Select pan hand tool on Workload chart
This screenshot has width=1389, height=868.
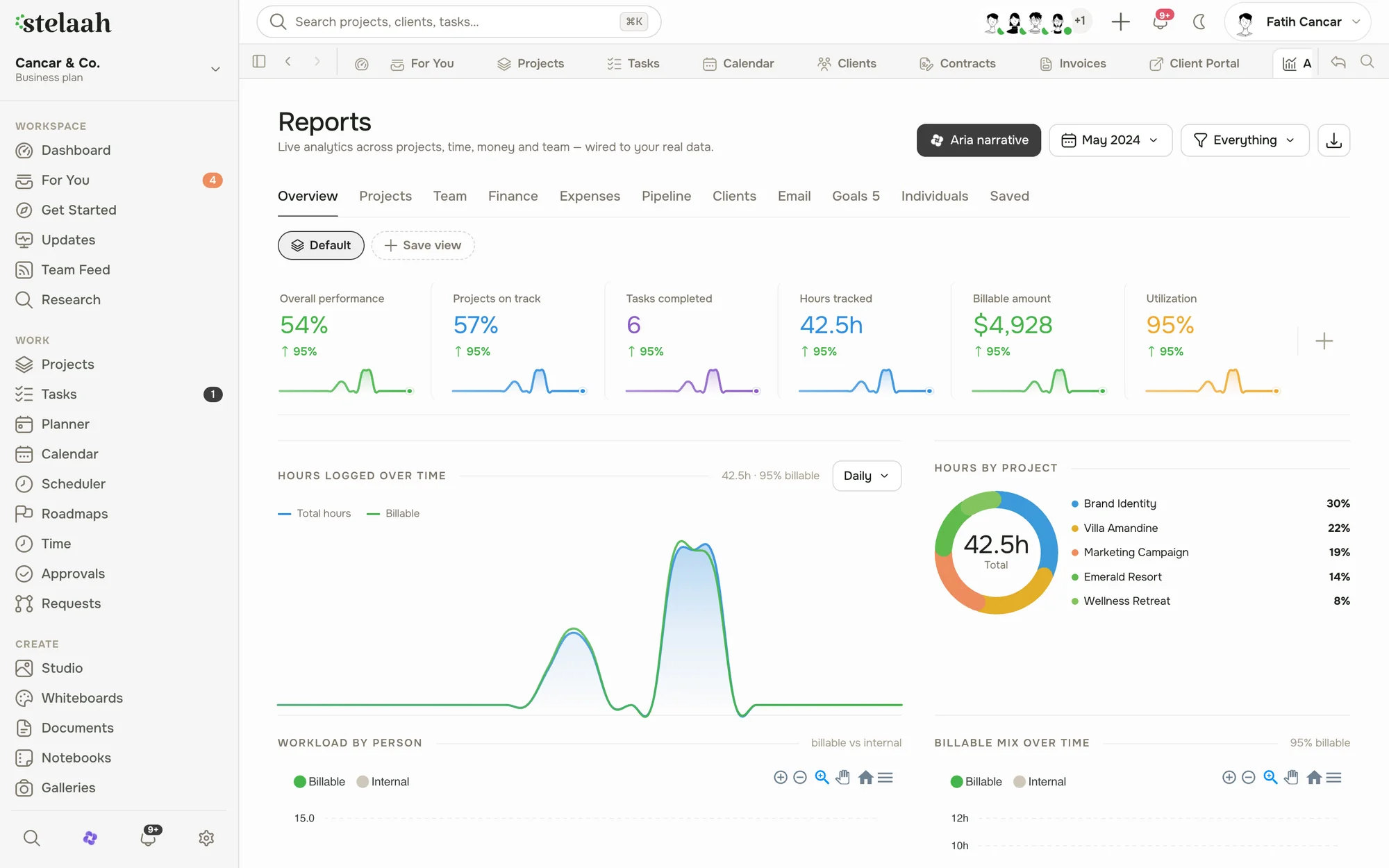(x=842, y=778)
